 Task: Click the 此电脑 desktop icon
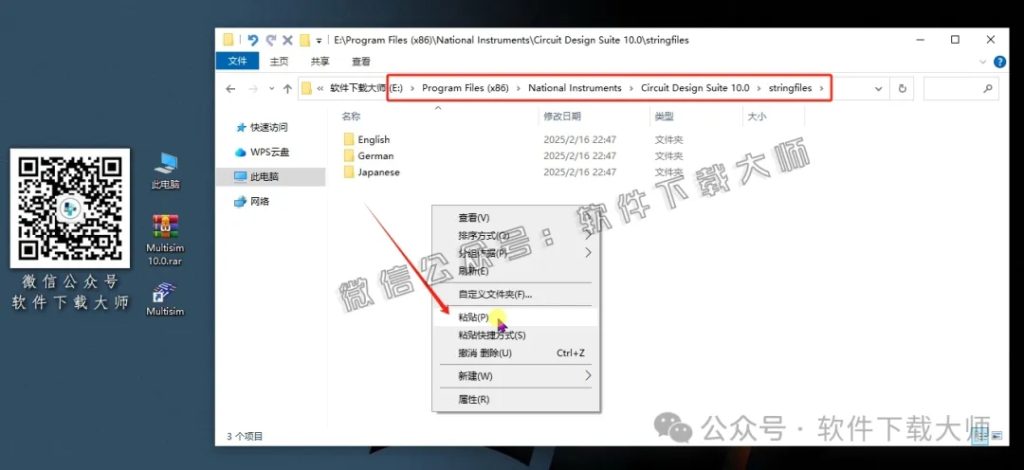(x=165, y=171)
